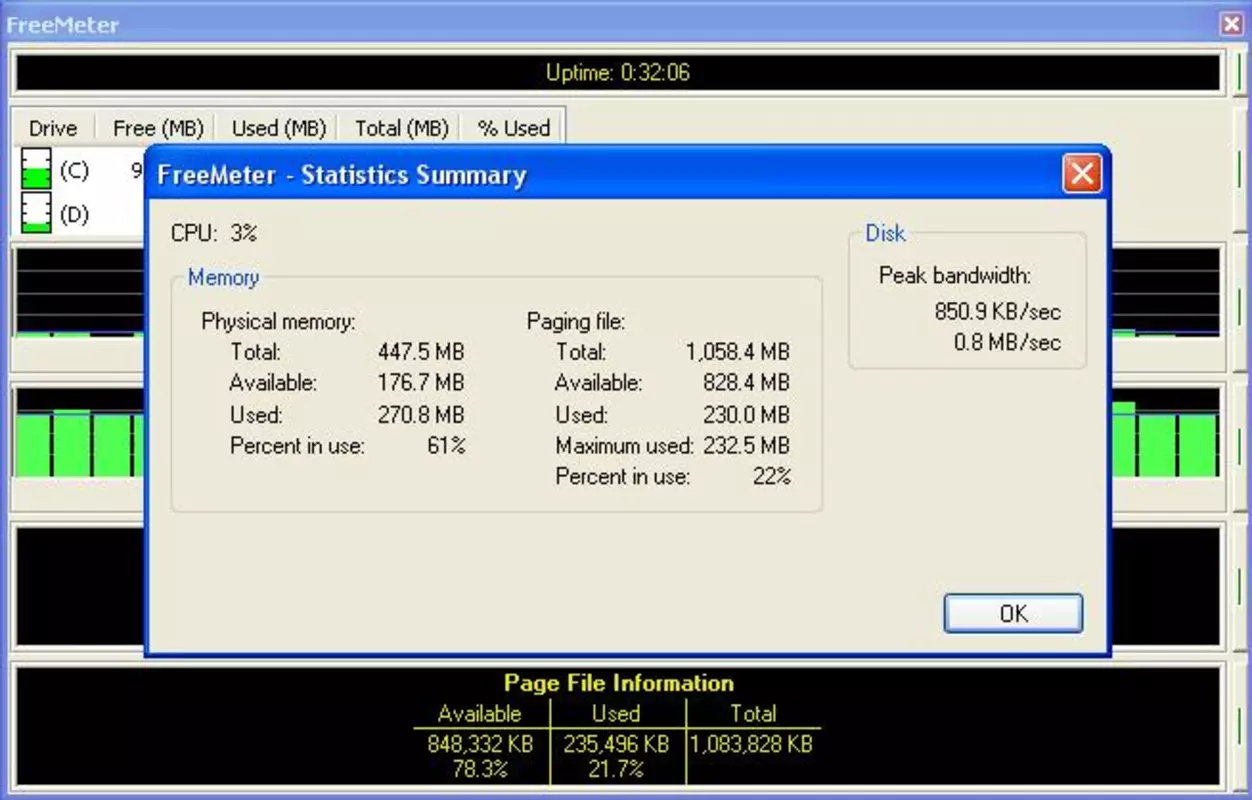Click the 0.8 MB/sec peak bandwidth value

click(1007, 342)
